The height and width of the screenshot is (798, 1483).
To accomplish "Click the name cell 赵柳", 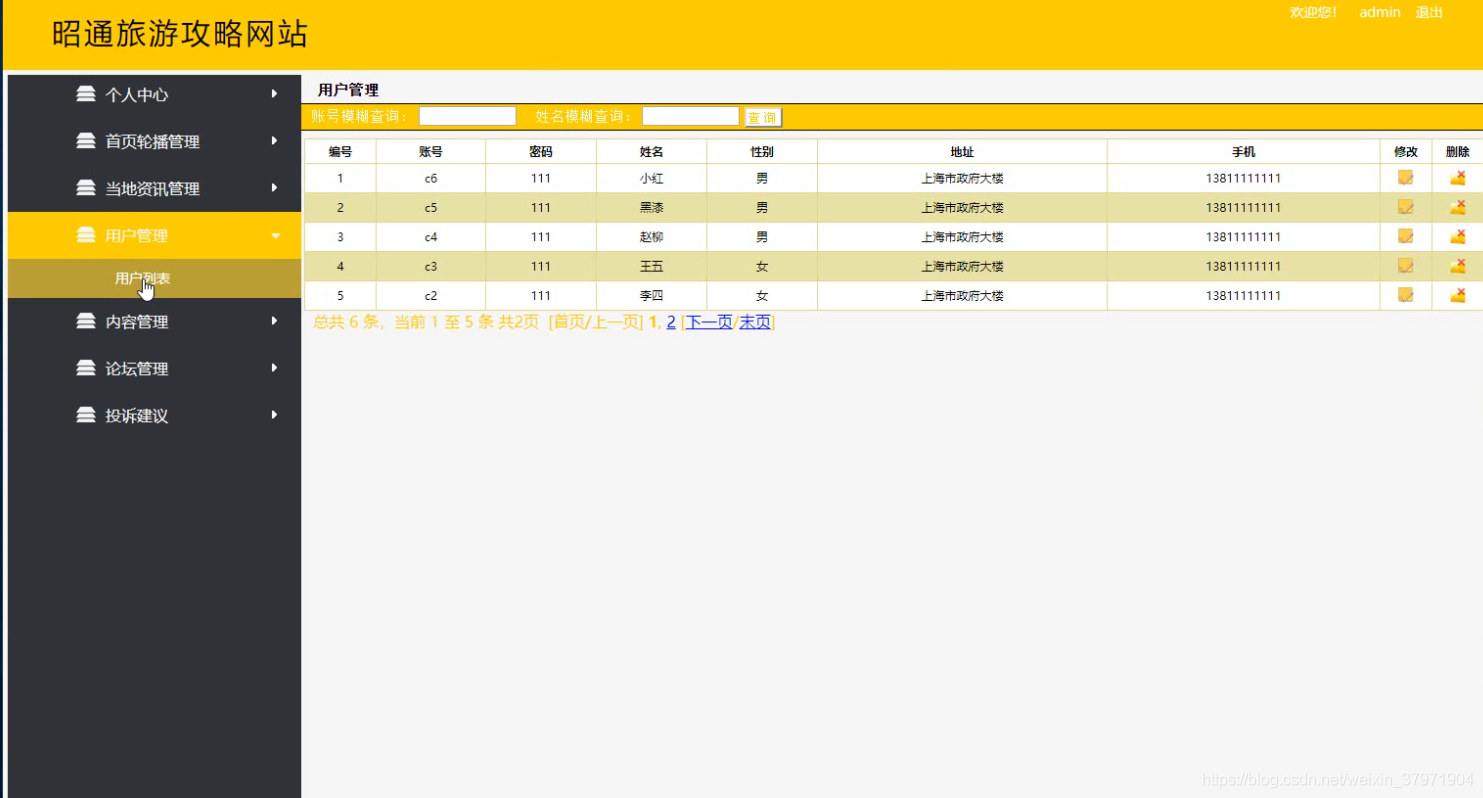I will 651,237.
